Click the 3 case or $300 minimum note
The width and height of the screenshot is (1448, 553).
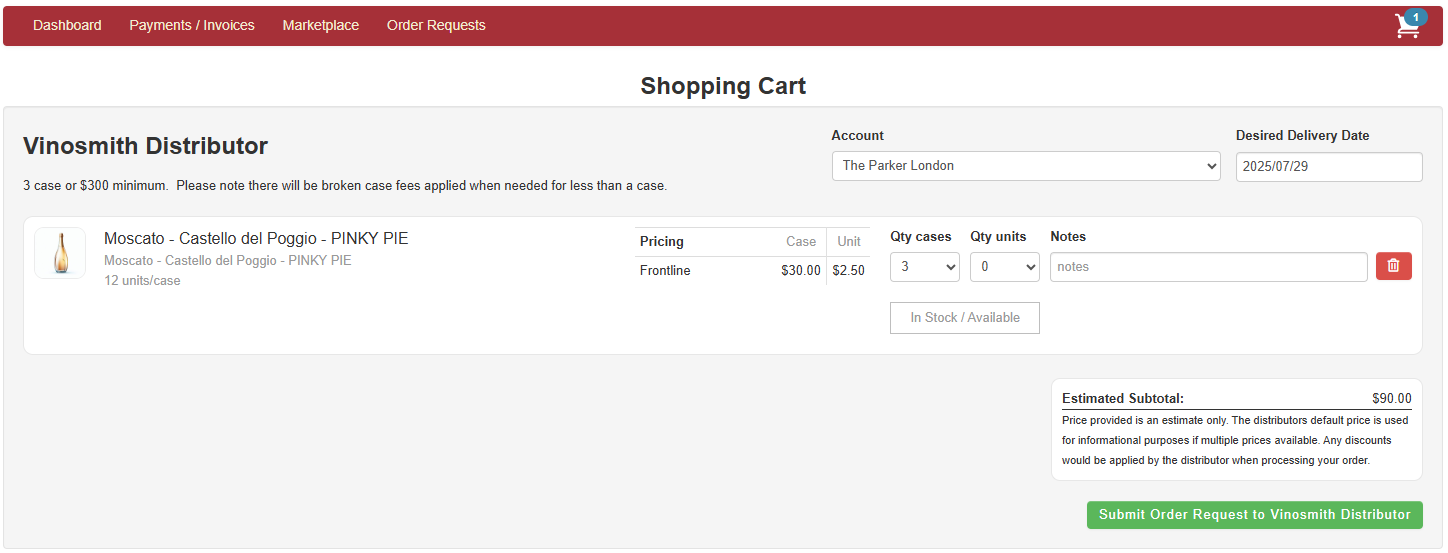[x=345, y=186]
